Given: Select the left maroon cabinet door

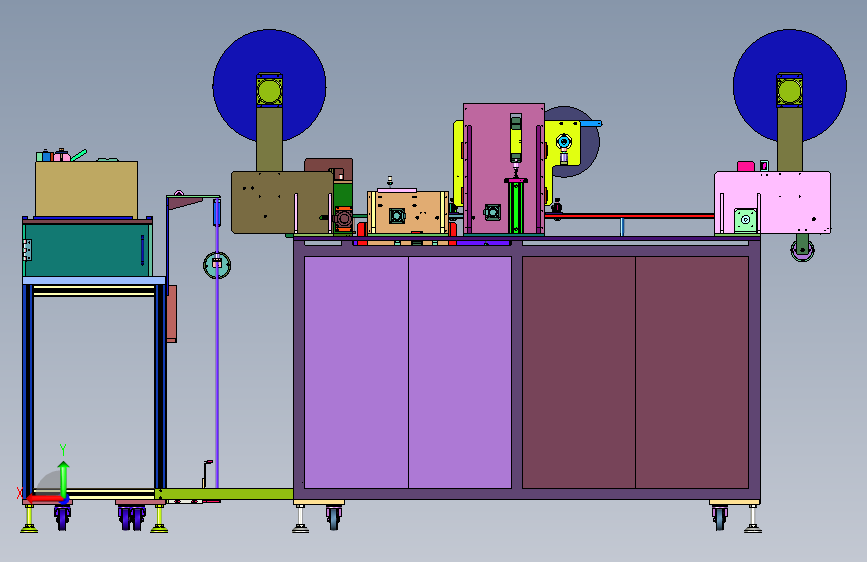Looking at the screenshot, I should [x=579, y=372].
